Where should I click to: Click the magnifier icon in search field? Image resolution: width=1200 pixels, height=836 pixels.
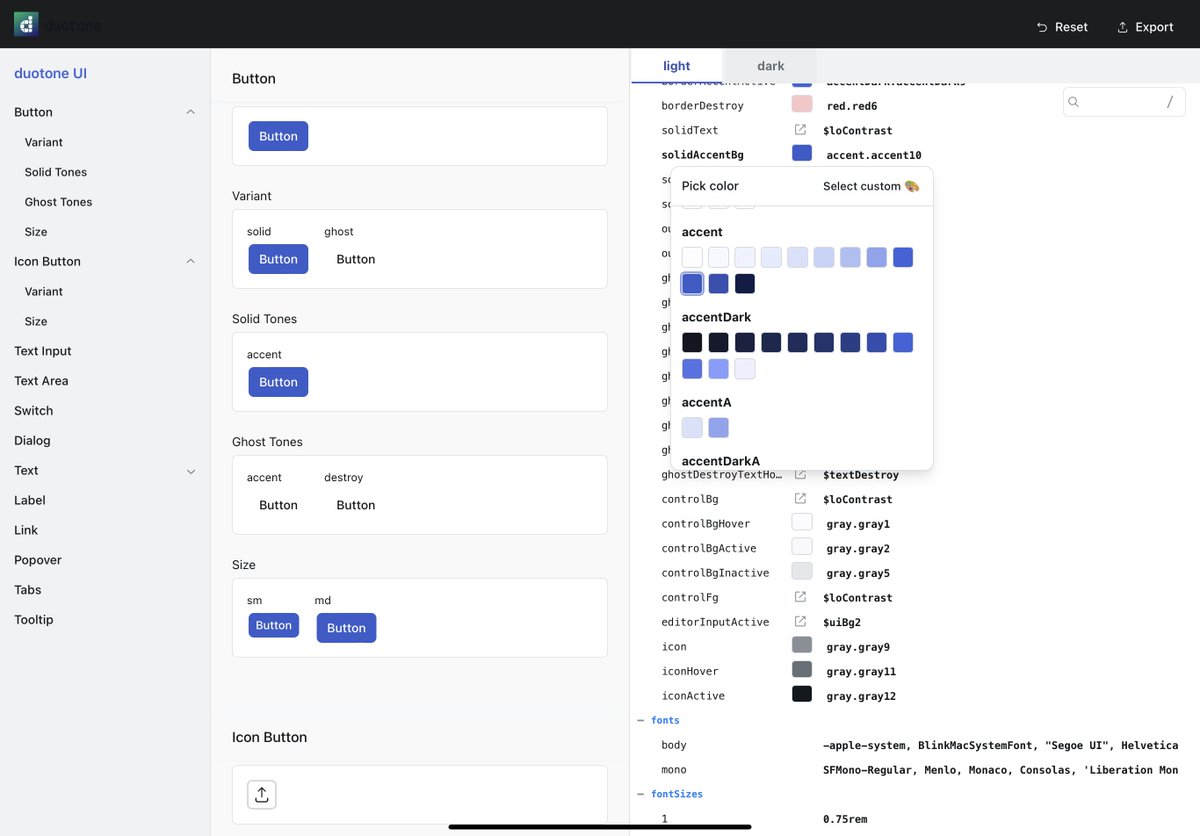point(1074,102)
